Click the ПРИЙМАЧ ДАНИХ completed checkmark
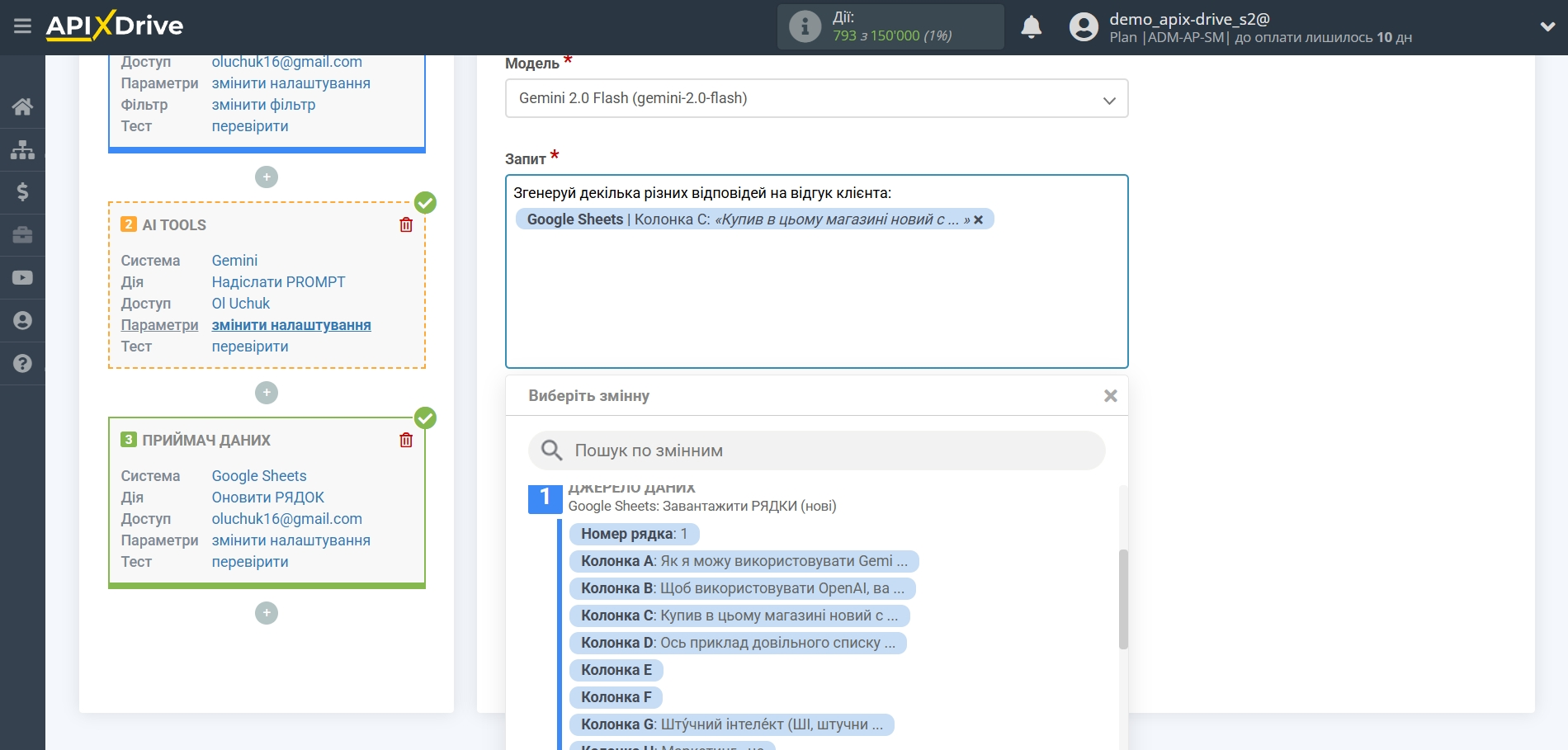 pos(425,418)
